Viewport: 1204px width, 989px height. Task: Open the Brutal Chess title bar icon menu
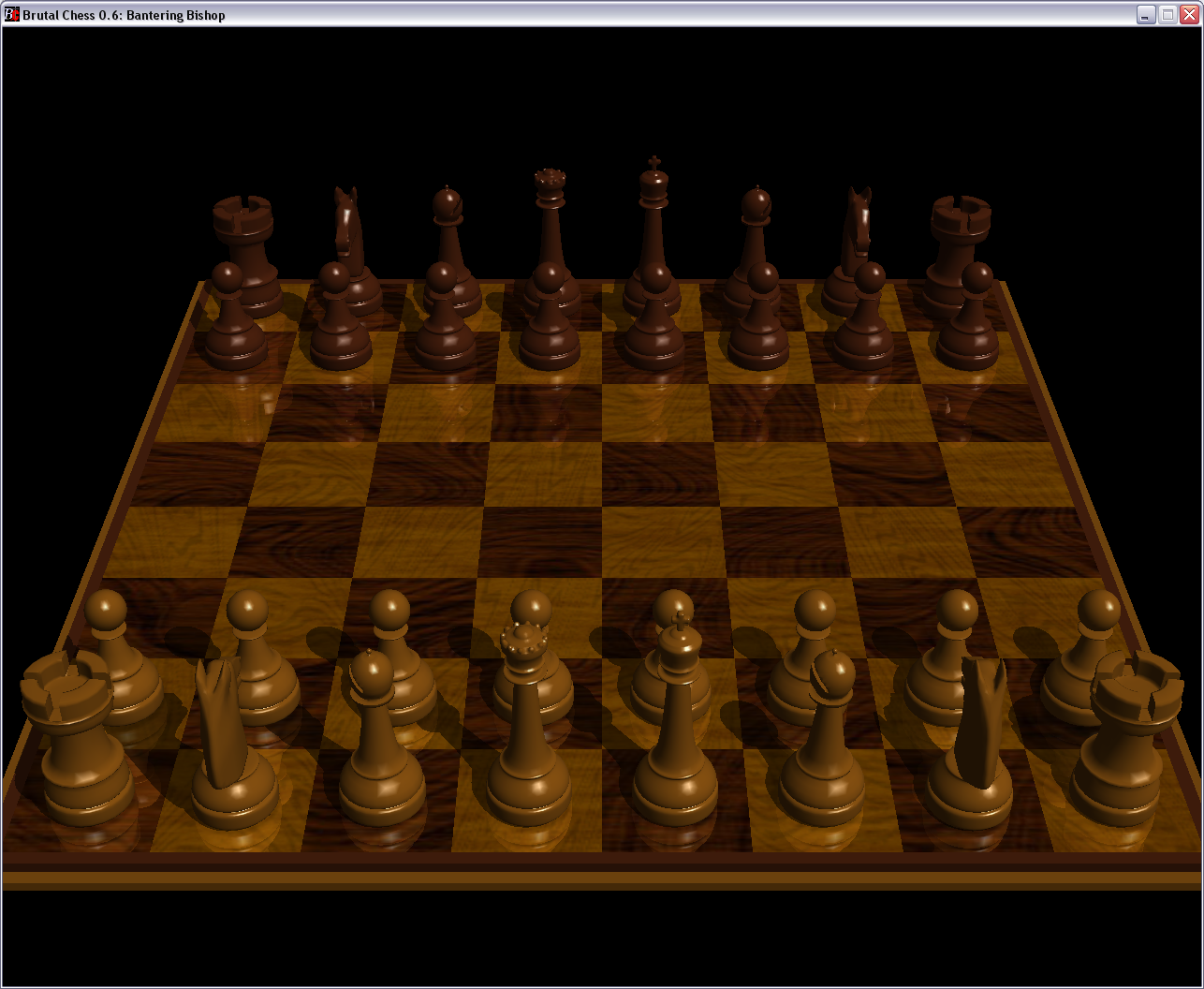[x=11, y=14]
